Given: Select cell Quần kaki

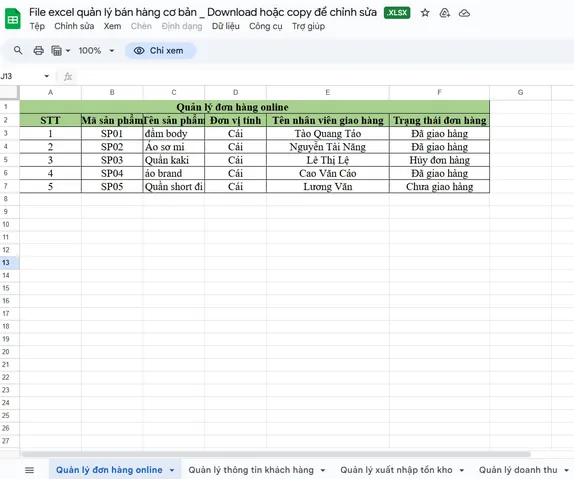Looking at the screenshot, I should (x=174, y=160).
